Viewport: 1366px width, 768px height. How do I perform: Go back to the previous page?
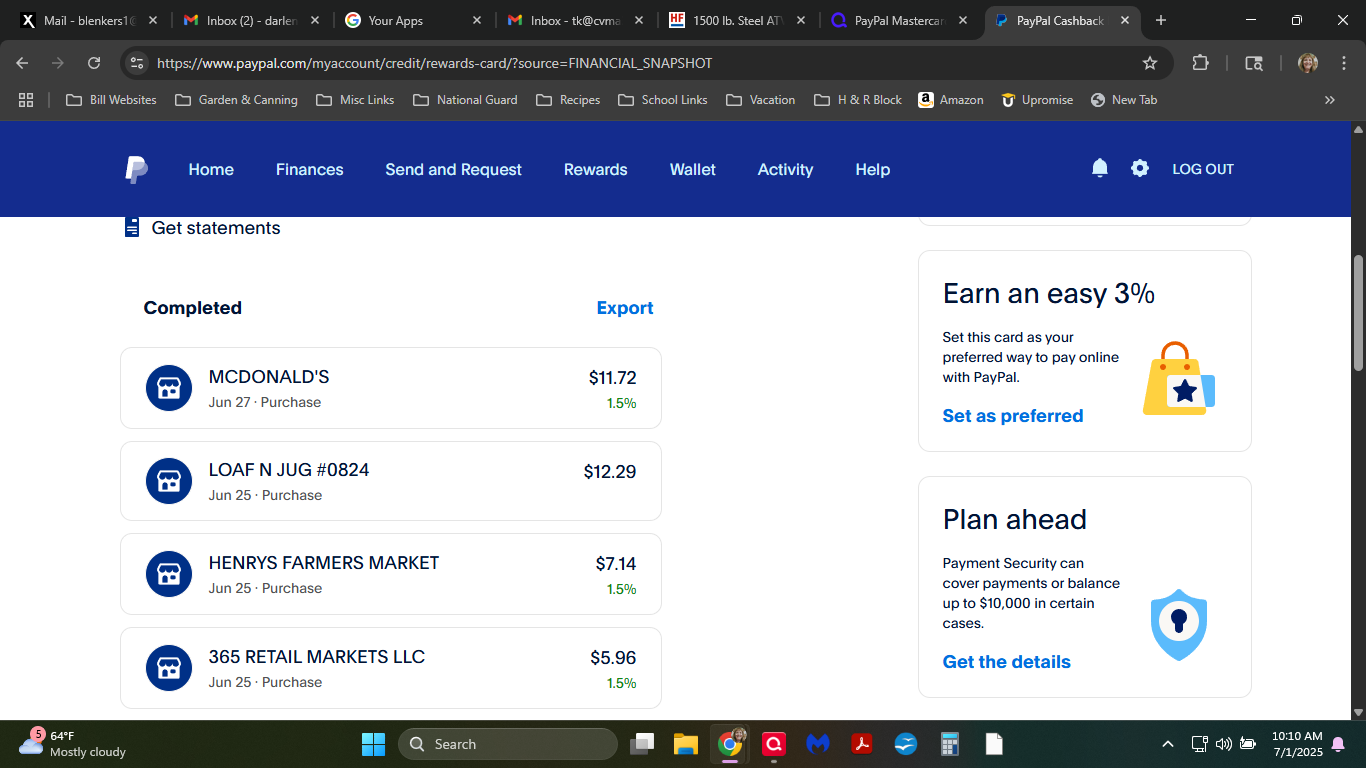tap(22, 63)
